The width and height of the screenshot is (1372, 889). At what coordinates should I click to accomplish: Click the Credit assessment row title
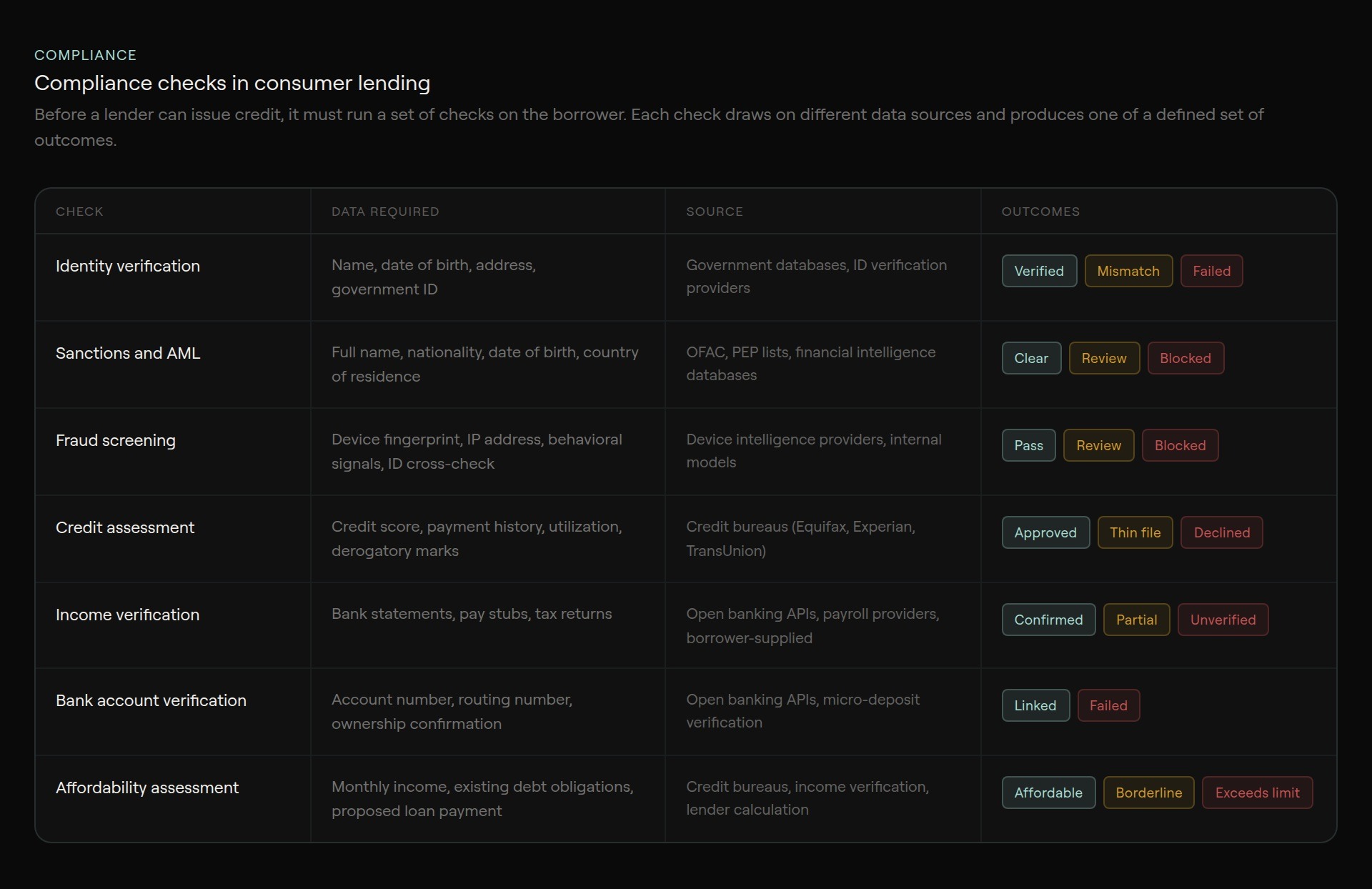pos(125,527)
